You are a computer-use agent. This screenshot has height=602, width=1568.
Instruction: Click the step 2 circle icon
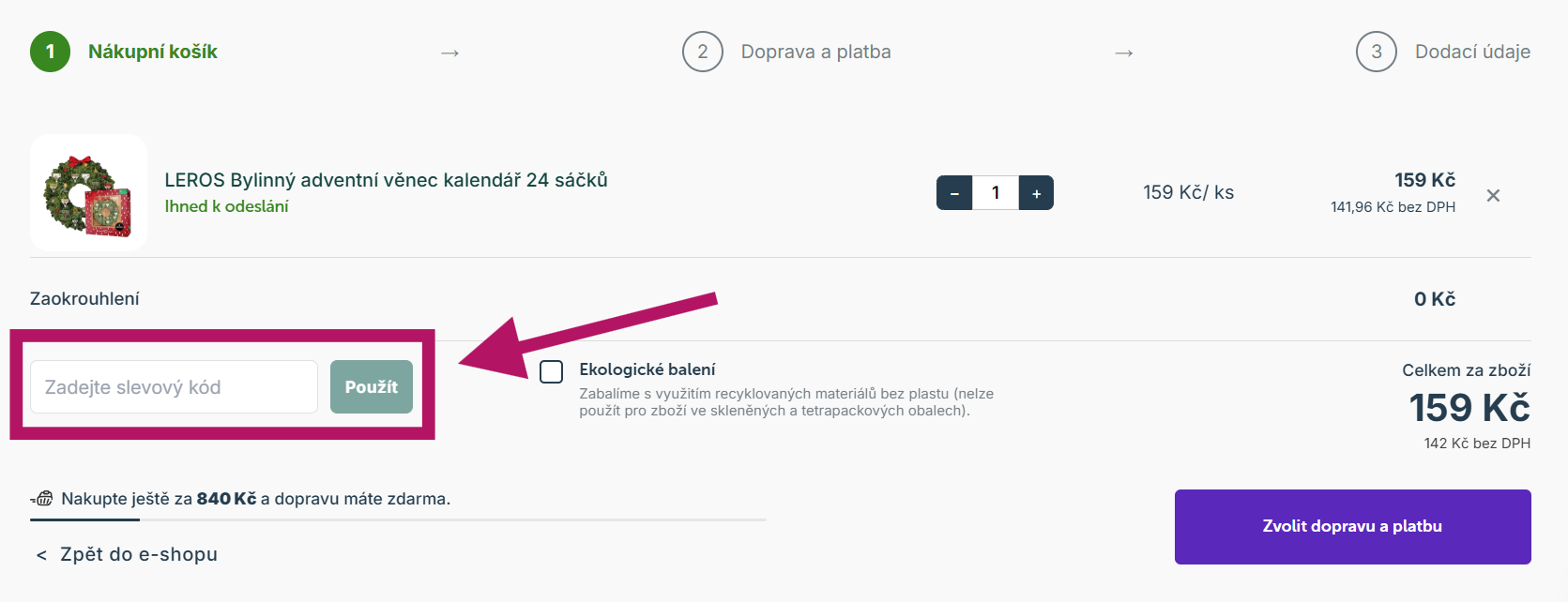pyautogui.click(x=702, y=52)
